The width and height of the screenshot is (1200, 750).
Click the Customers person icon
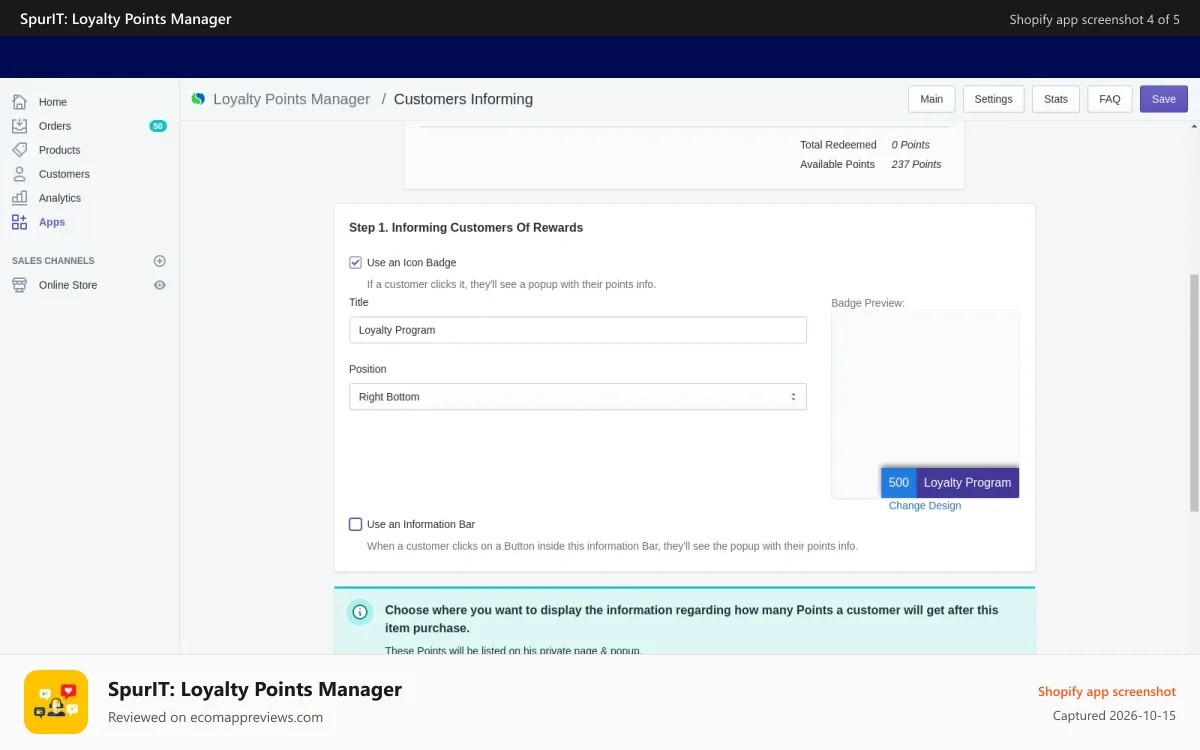coord(19,174)
